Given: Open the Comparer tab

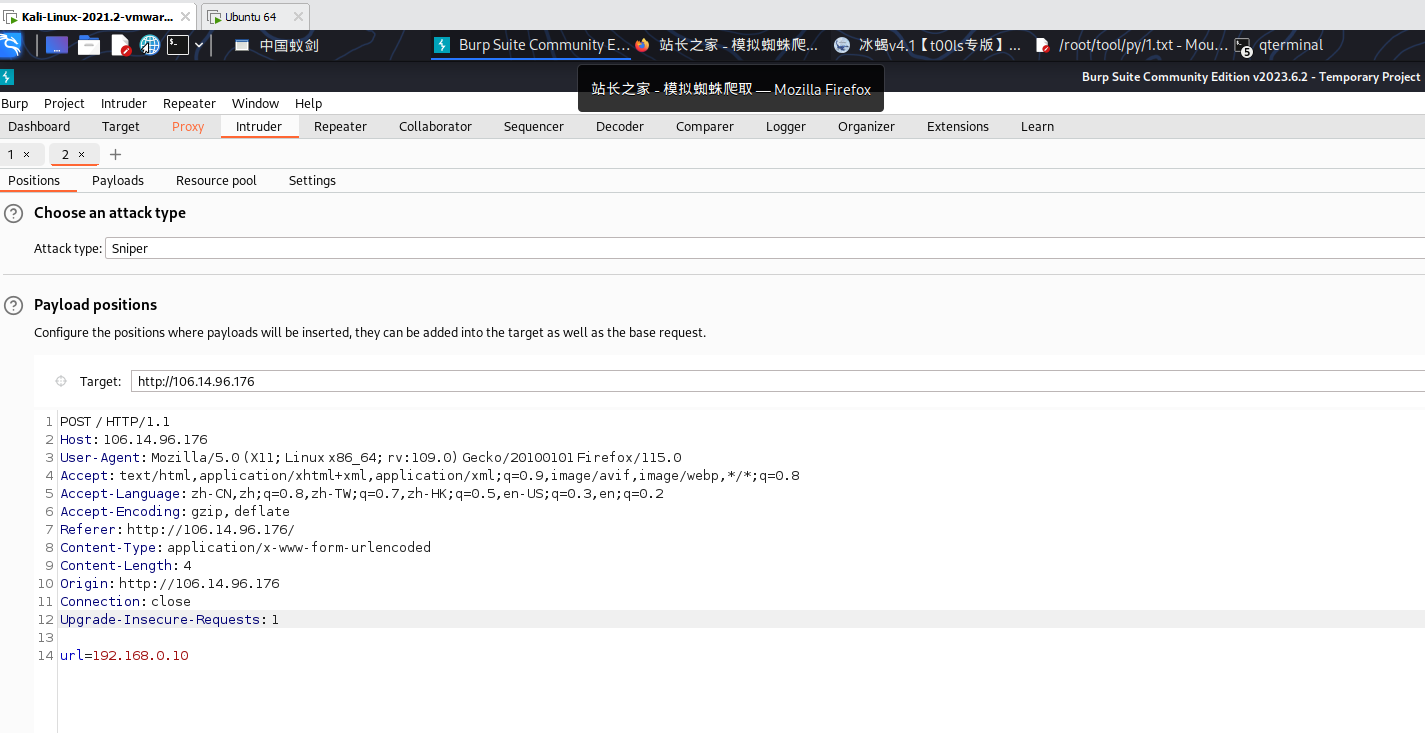Looking at the screenshot, I should [x=705, y=126].
